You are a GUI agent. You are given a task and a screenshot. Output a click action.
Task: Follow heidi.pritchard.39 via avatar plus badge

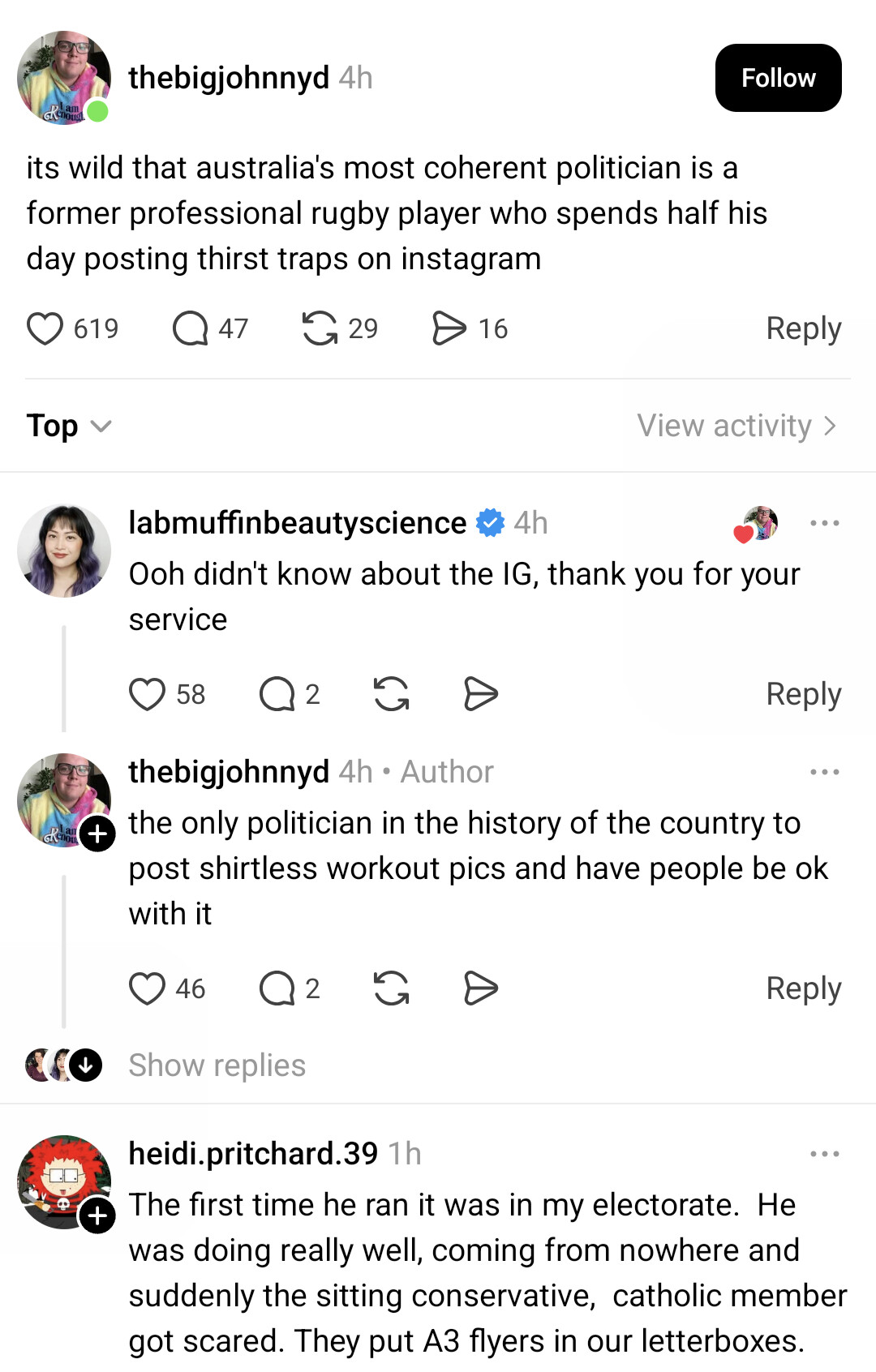coord(97,1216)
